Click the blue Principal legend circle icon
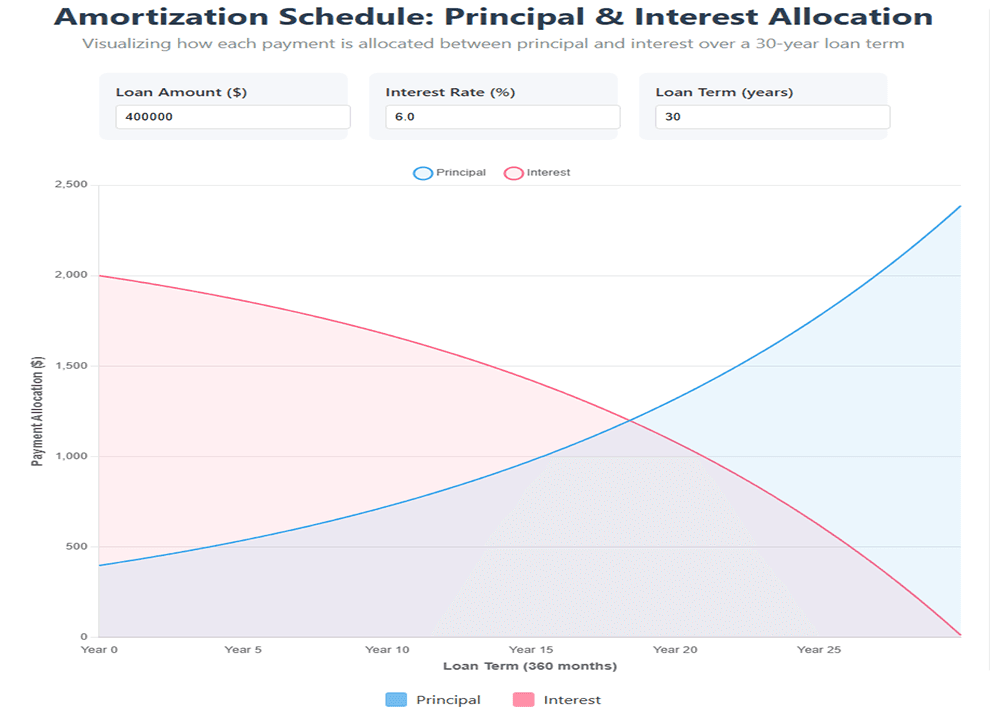This screenshot has height=720, width=990. coord(421,171)
